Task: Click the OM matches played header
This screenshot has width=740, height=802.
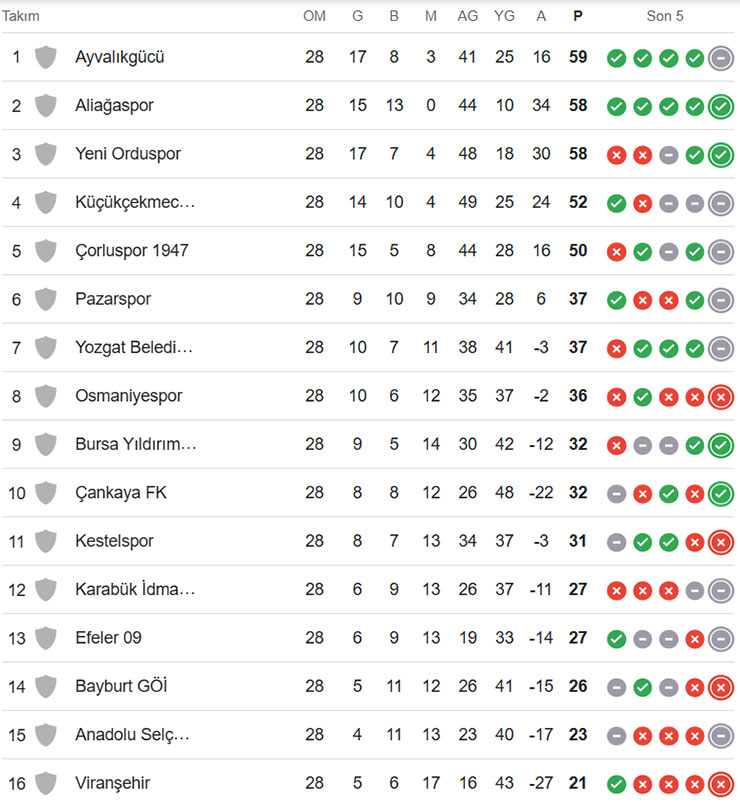Action: [314, 16]
